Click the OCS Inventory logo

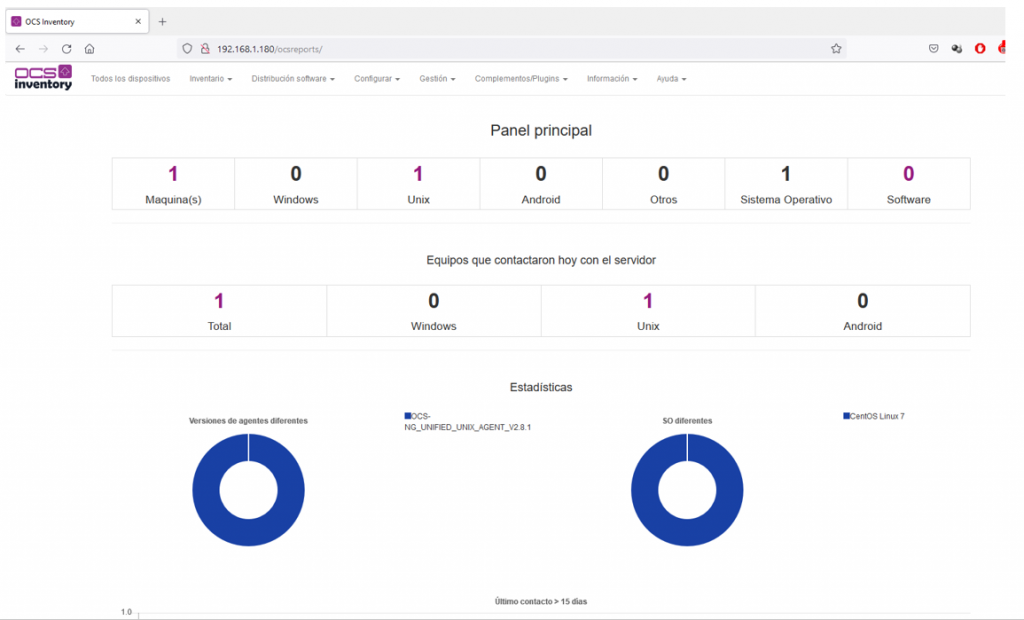[x=43, y=77]
